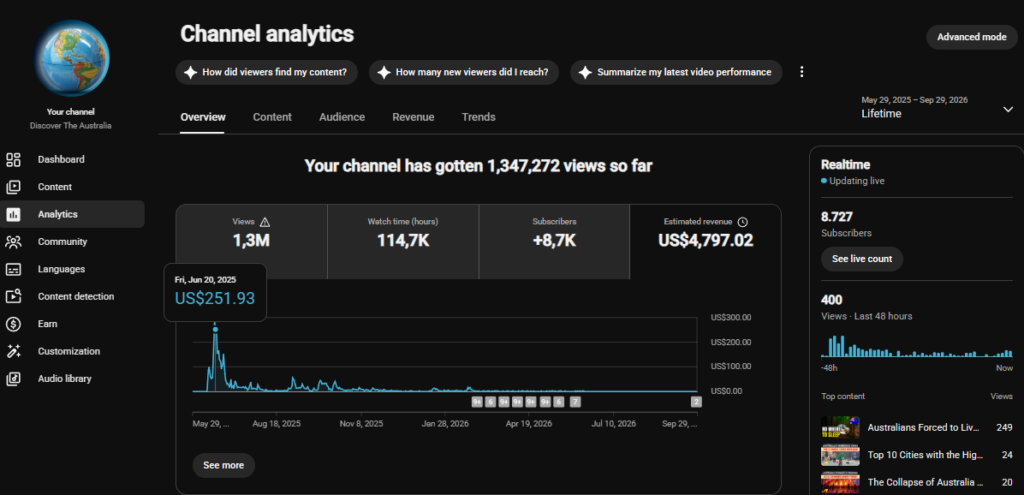Click the highlighted Jun 20 revenue data point
The height and width of the screenshot is (495, 1024).
point(215,330)
